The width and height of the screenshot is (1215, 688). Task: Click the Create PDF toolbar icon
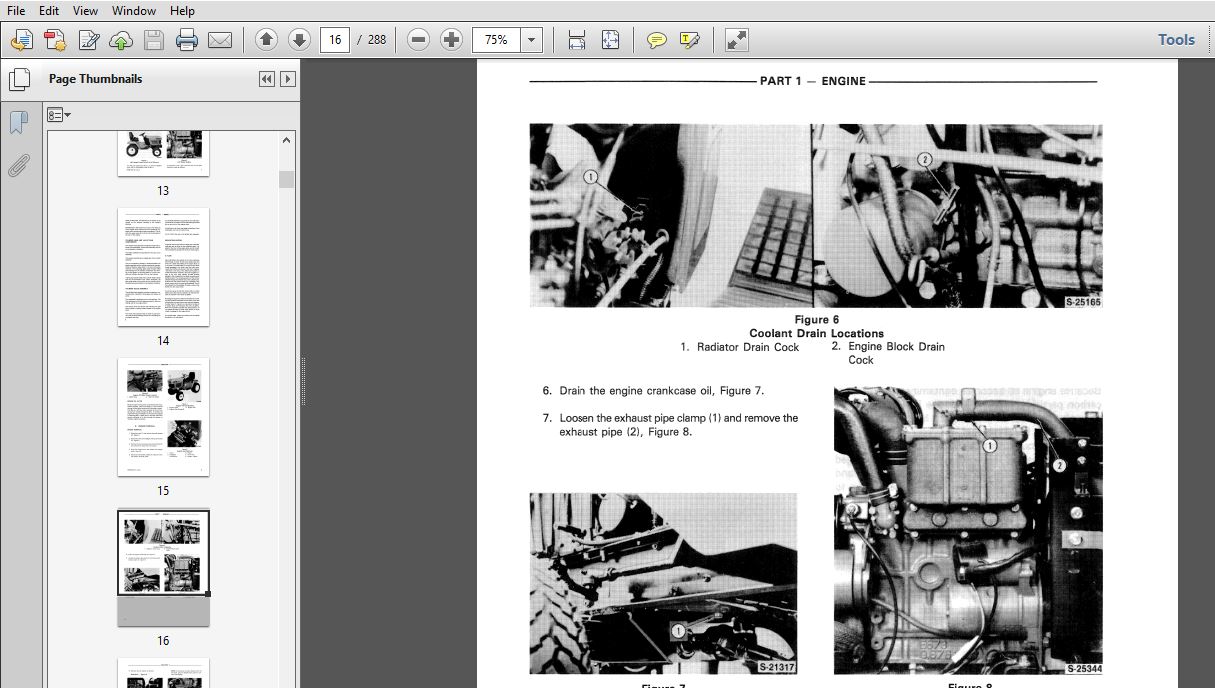(x=55, y=40)
